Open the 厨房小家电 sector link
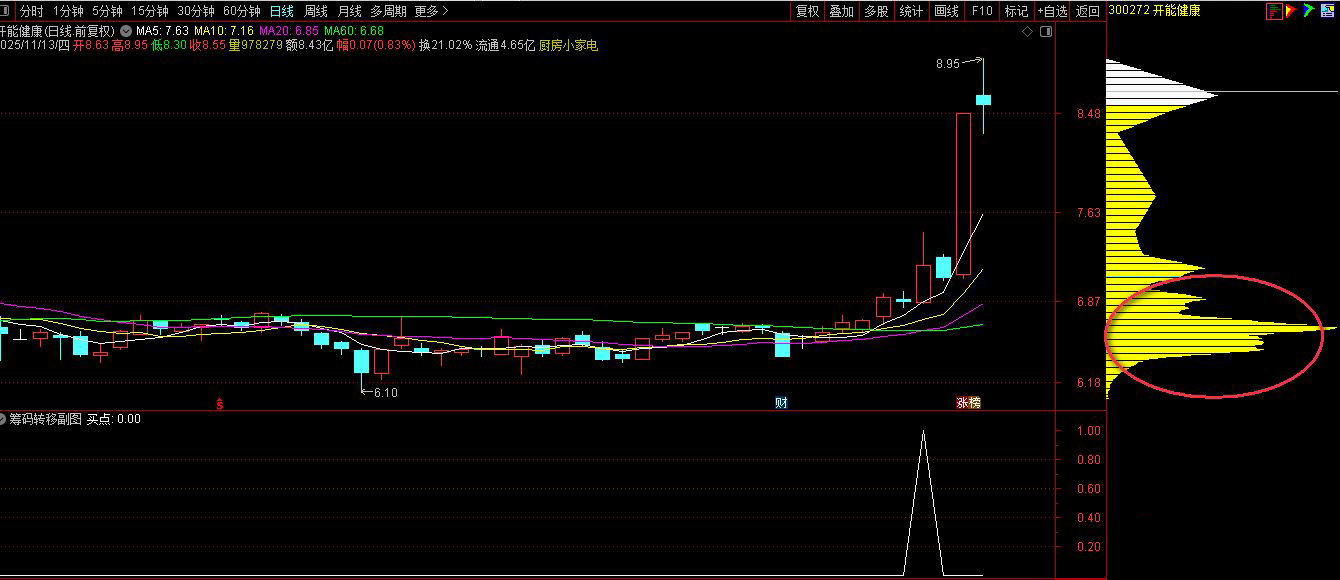 568,46
